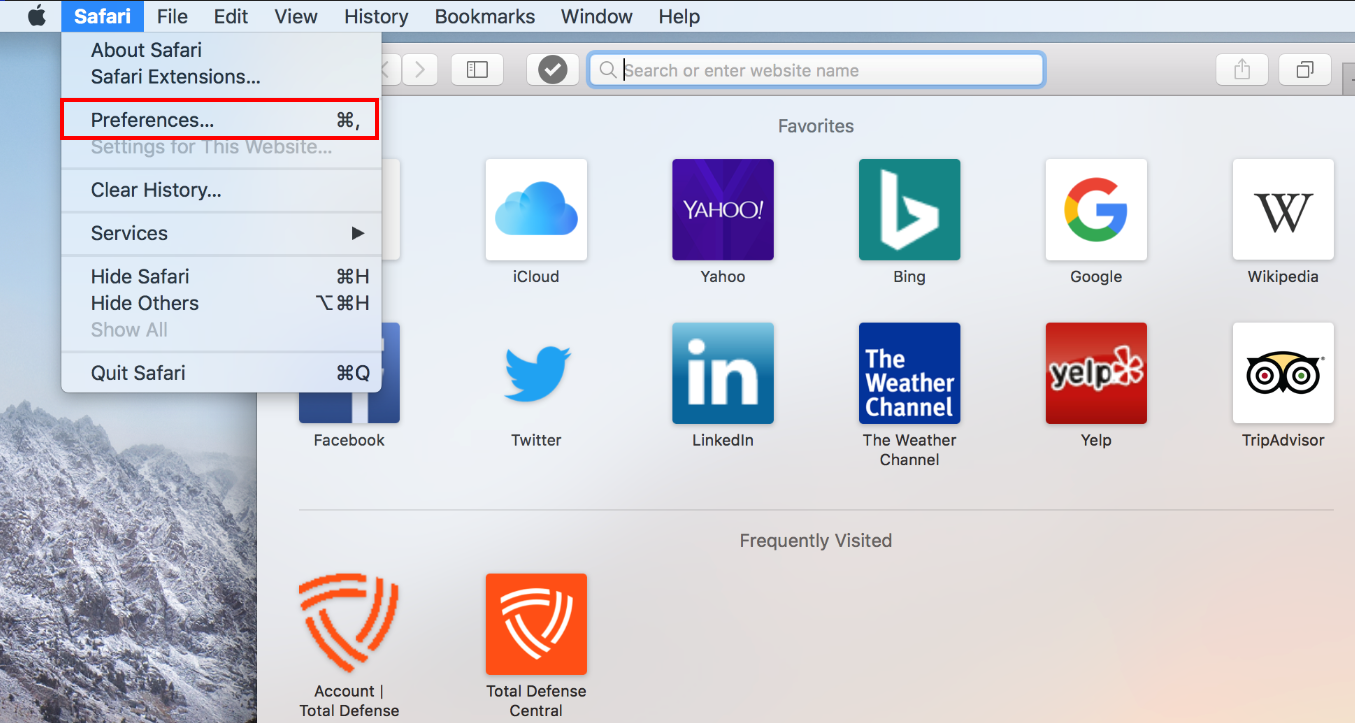Open the Yelp favorite
Viewport: 1355px width, 723px height.
1096,373
